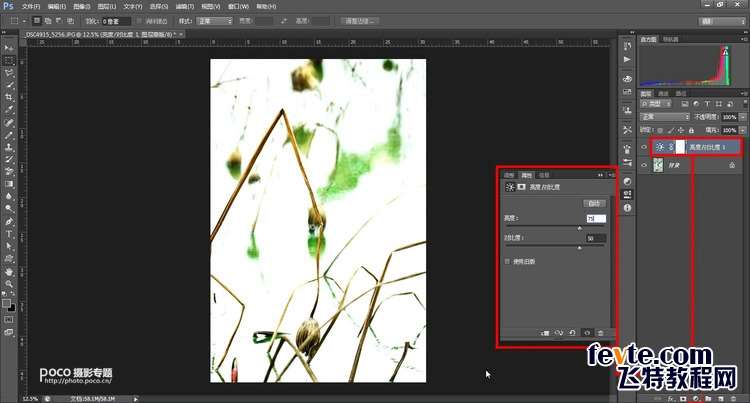Open the layer blend mode dropdown
The image size is (750, 403).
point(664,117)
